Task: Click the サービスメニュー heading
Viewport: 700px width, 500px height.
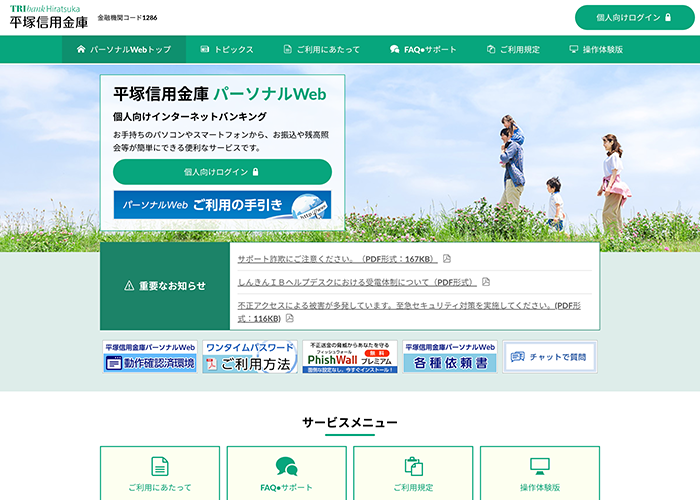Action: 350,422
